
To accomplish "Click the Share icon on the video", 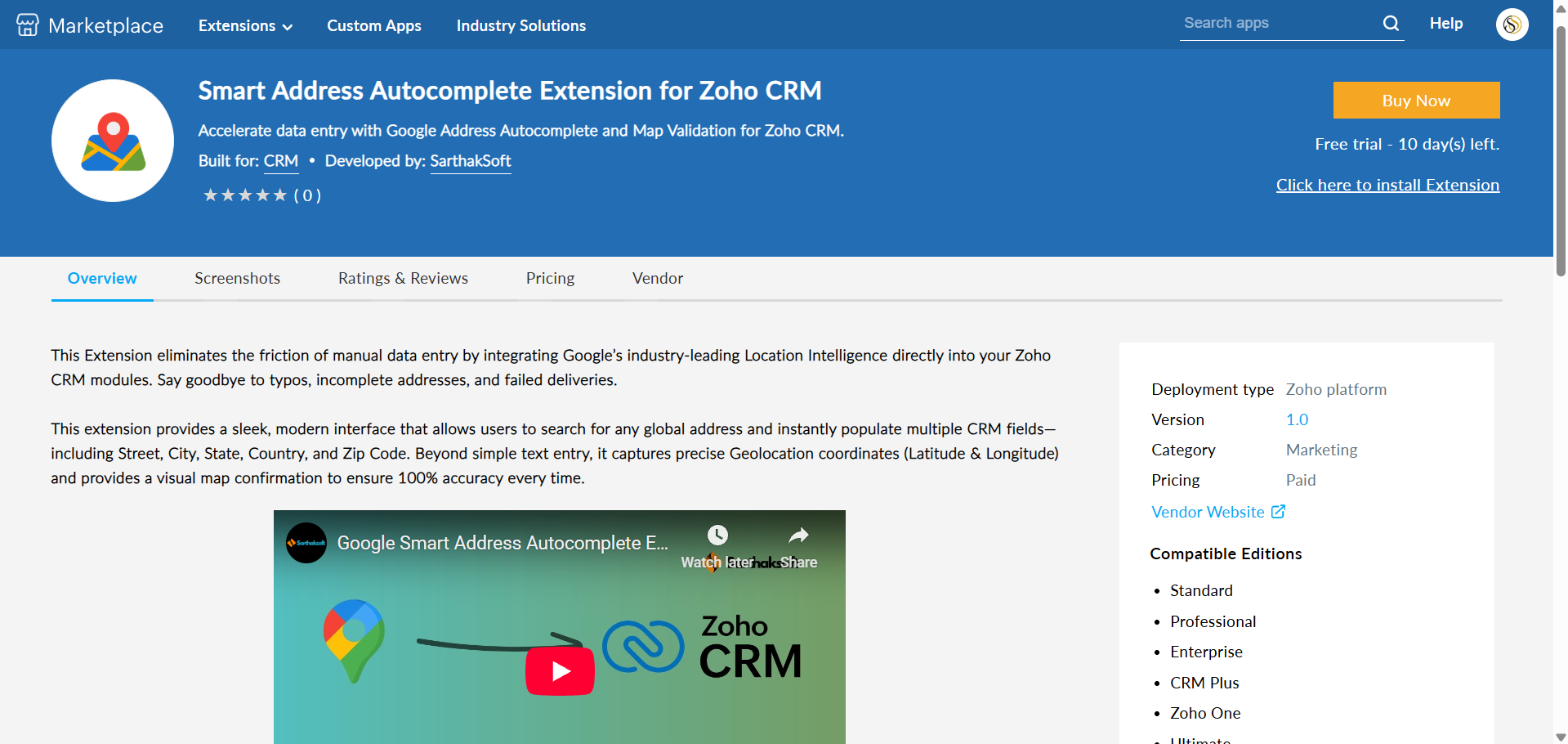I will (x=799, y=536).
